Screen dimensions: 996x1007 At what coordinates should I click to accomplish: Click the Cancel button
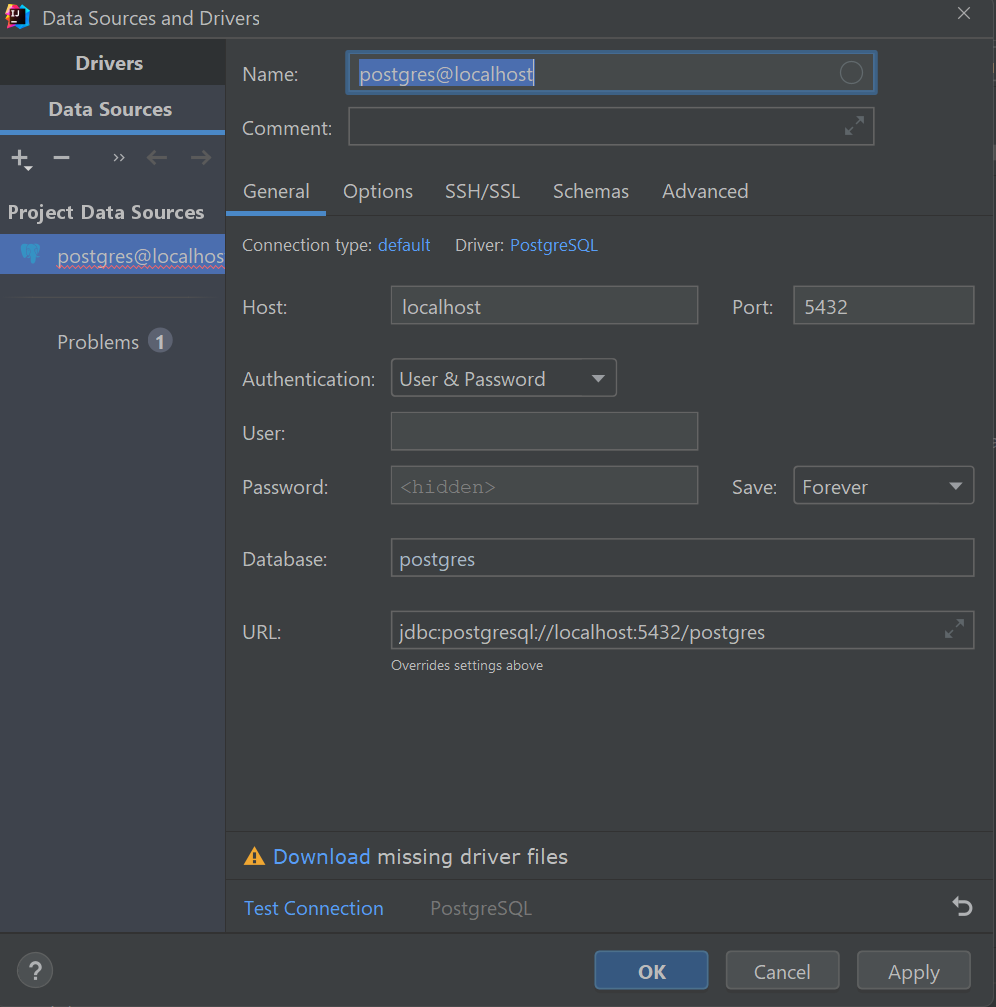(782, 970)
